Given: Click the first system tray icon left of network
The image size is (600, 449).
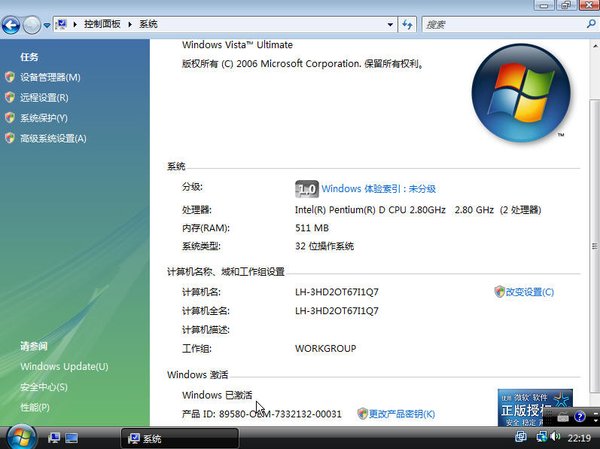Looking at the screenshot, I should (x=521, y=437).
